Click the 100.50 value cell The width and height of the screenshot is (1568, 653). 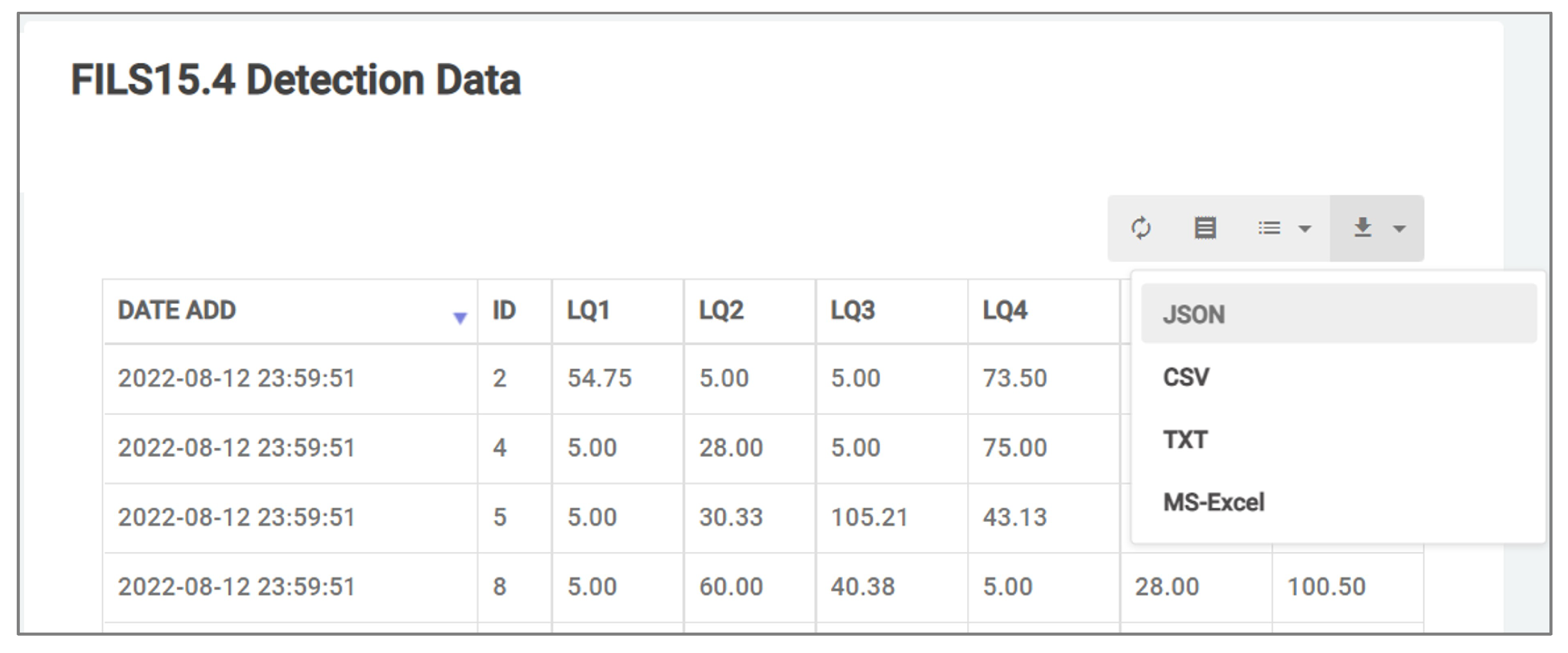(1326, 587)
